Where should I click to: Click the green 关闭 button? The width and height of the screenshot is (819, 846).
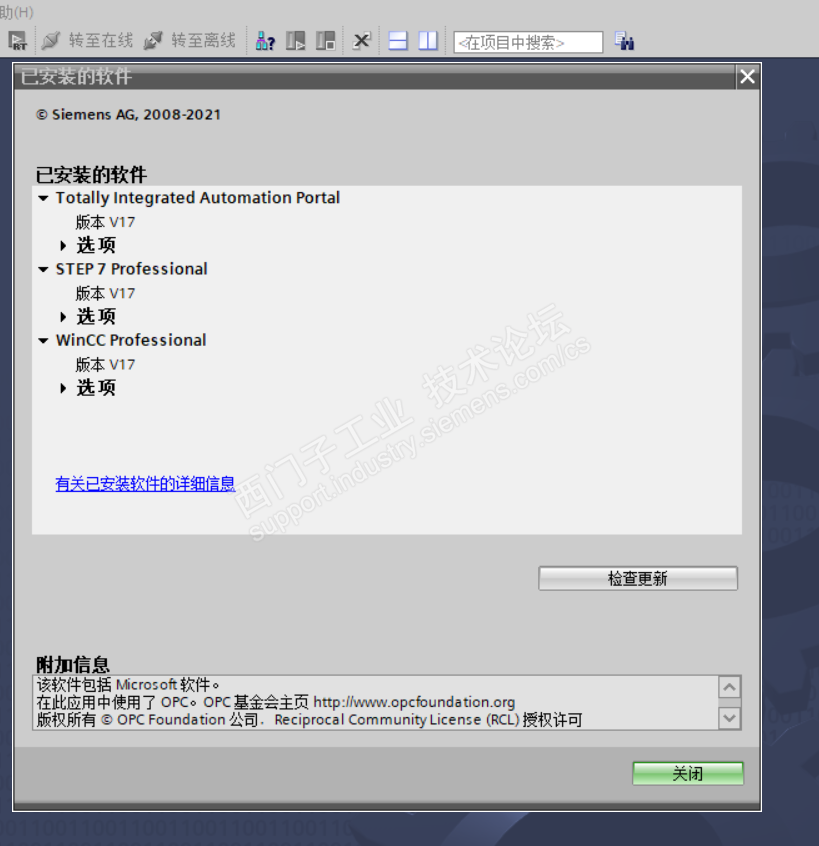(x=688, y=774)
